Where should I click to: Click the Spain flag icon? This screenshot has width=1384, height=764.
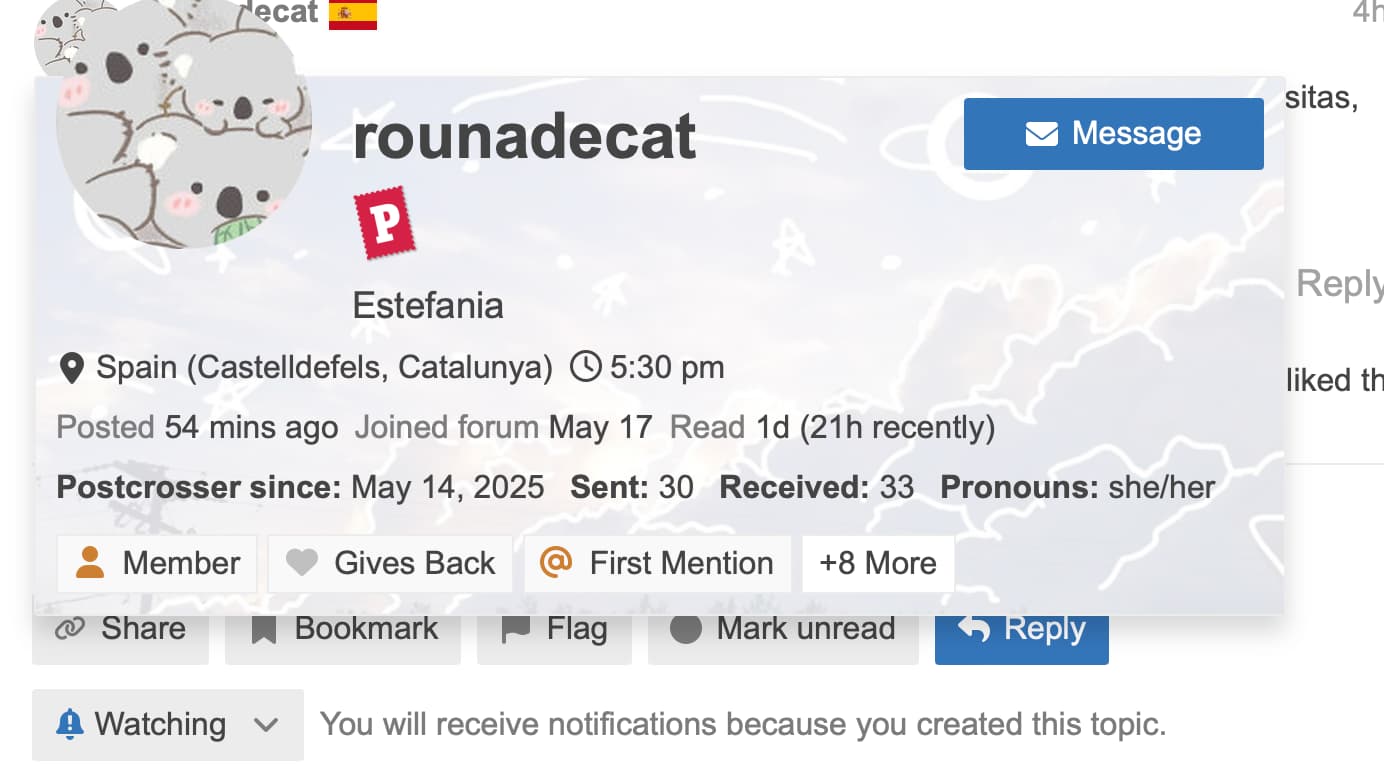pos(352,14)
